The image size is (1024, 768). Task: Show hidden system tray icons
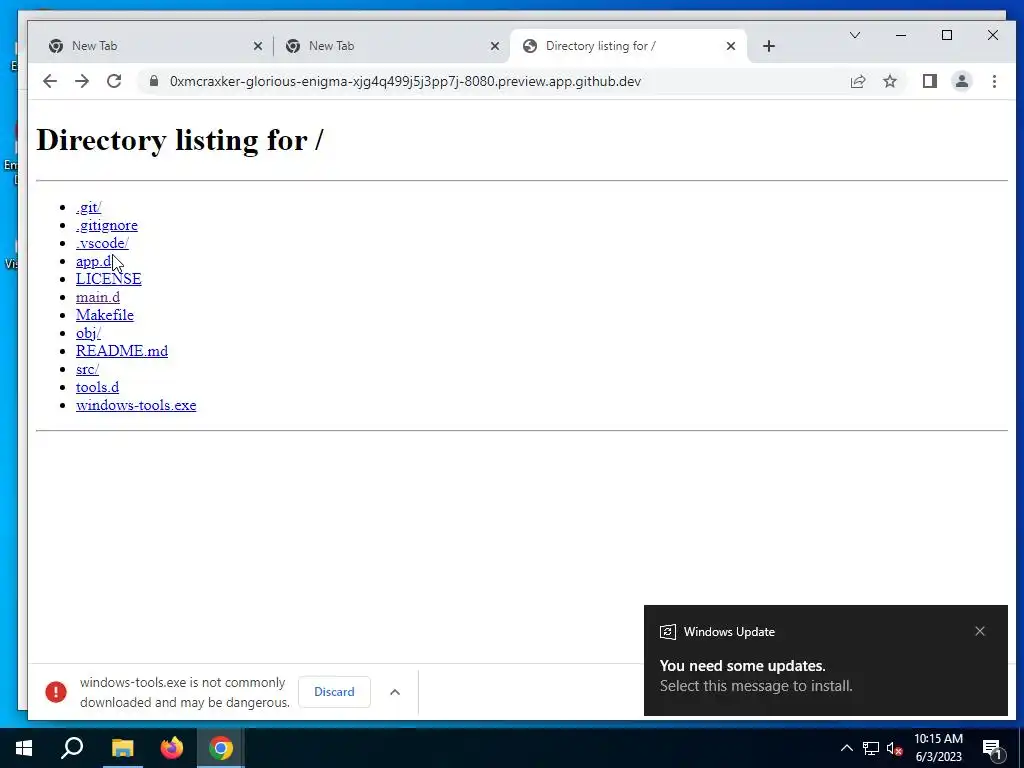click(x=846, y=748)
